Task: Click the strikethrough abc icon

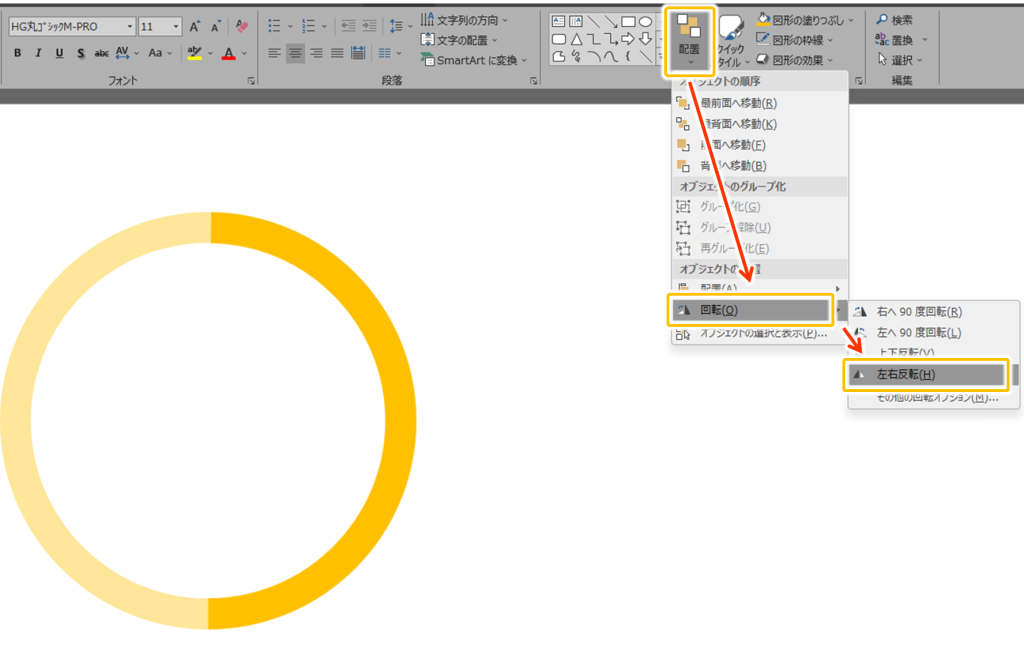Action: tap(101, 53)
